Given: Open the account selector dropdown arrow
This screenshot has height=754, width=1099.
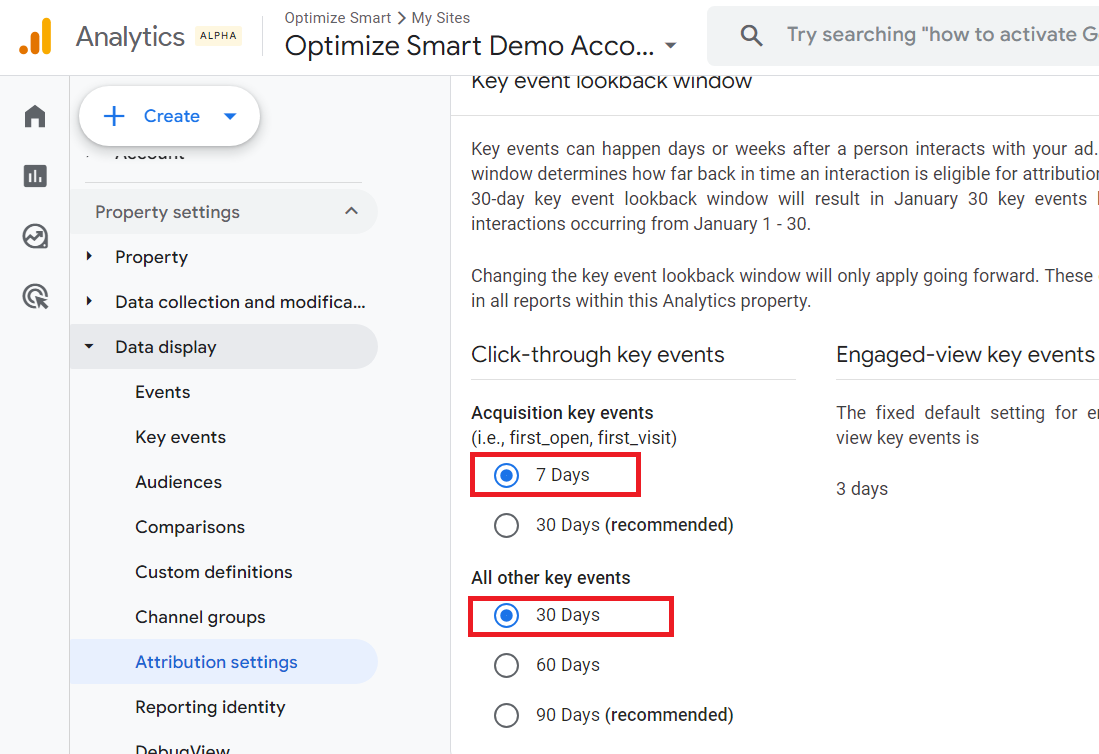Looking at the screenshot, I should click(671, 46).
